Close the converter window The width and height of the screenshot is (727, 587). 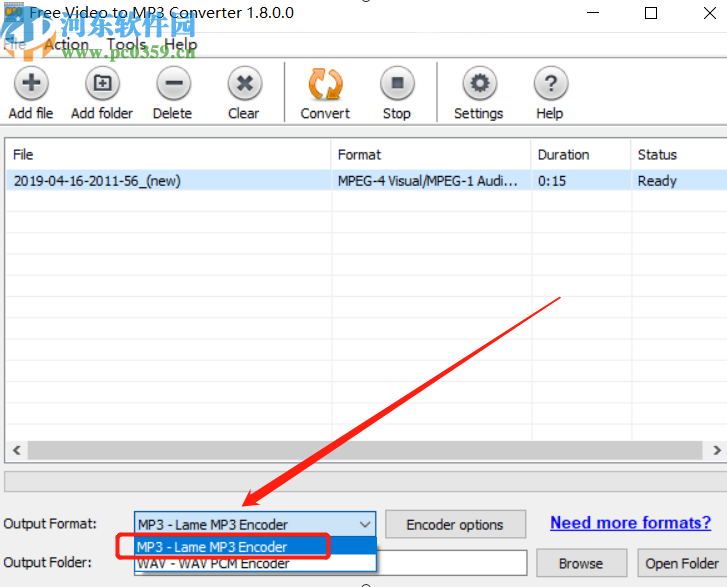click(x=709, y=13)
